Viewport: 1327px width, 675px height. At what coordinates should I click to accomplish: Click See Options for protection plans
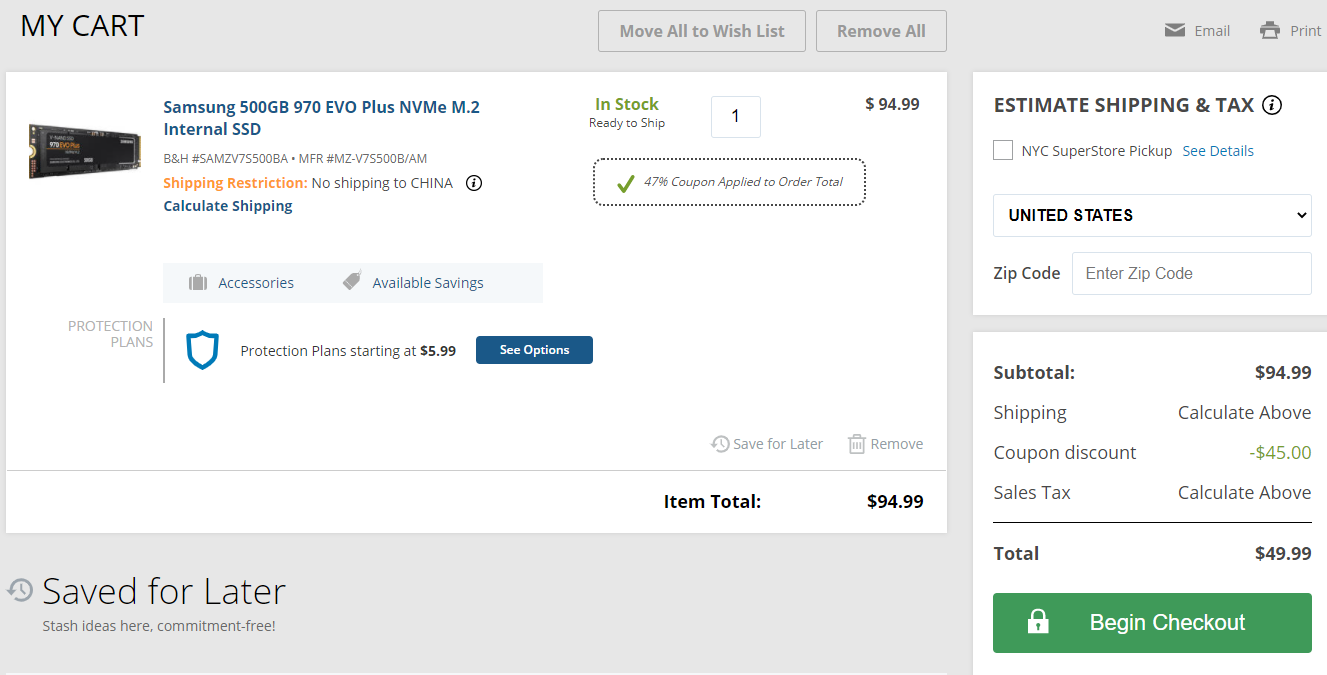coord(534,350)
